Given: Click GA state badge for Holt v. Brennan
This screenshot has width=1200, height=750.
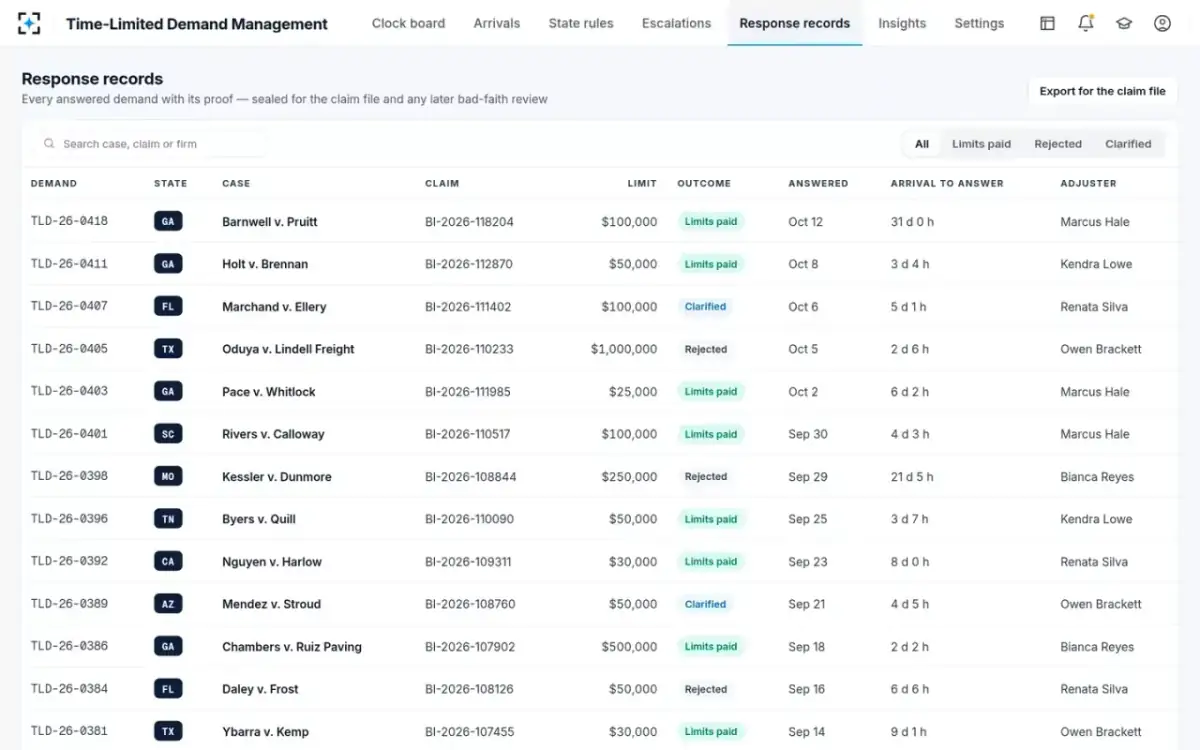Looking at the screenshot, I should click(x=168, y=264).
